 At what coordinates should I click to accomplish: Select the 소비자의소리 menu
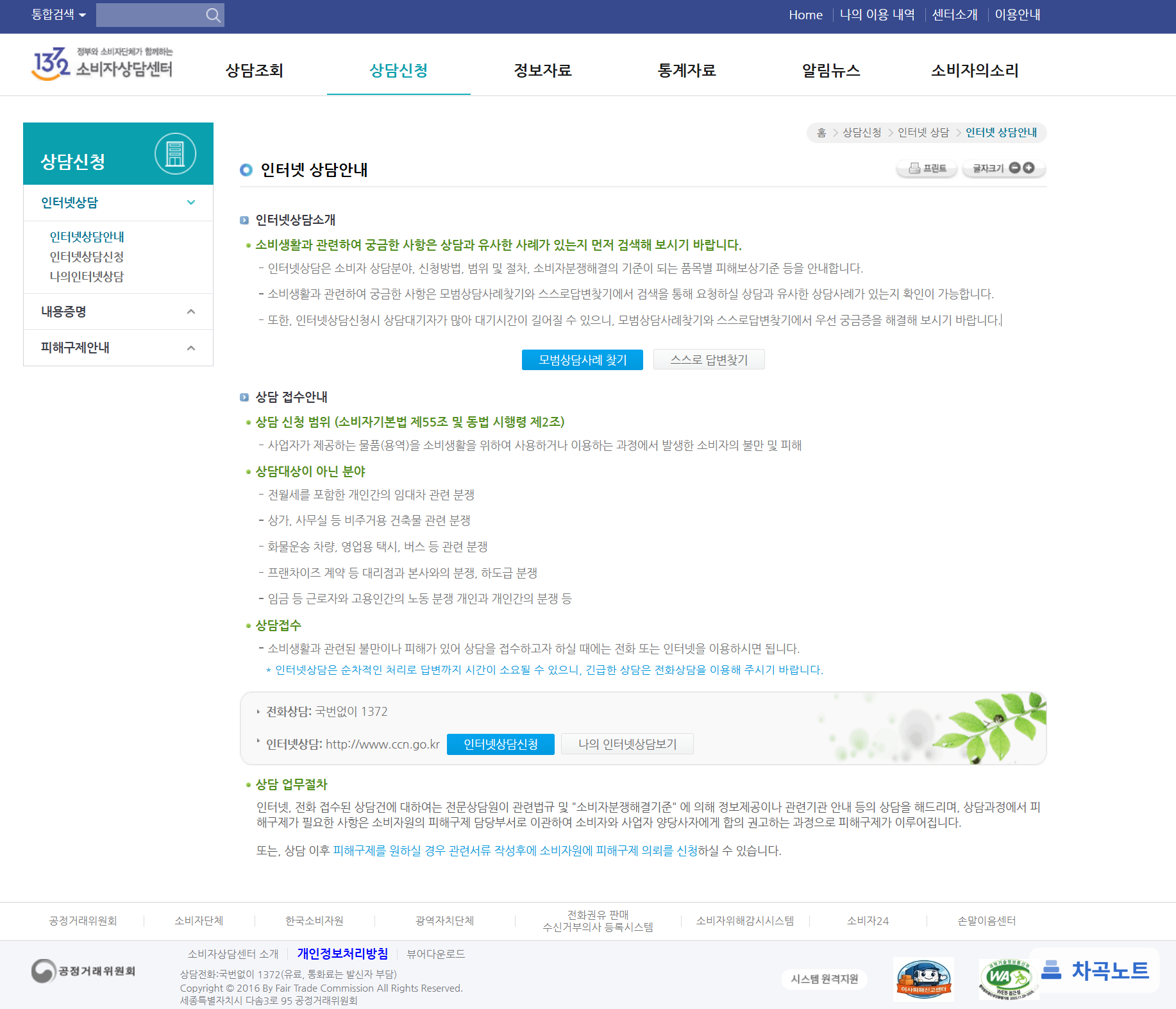click(975, 71)
